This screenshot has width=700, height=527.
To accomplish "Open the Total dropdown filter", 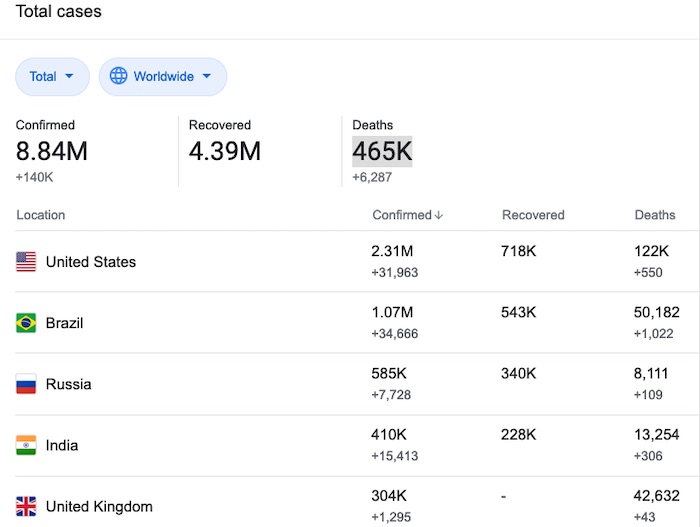I will point(52,76).
